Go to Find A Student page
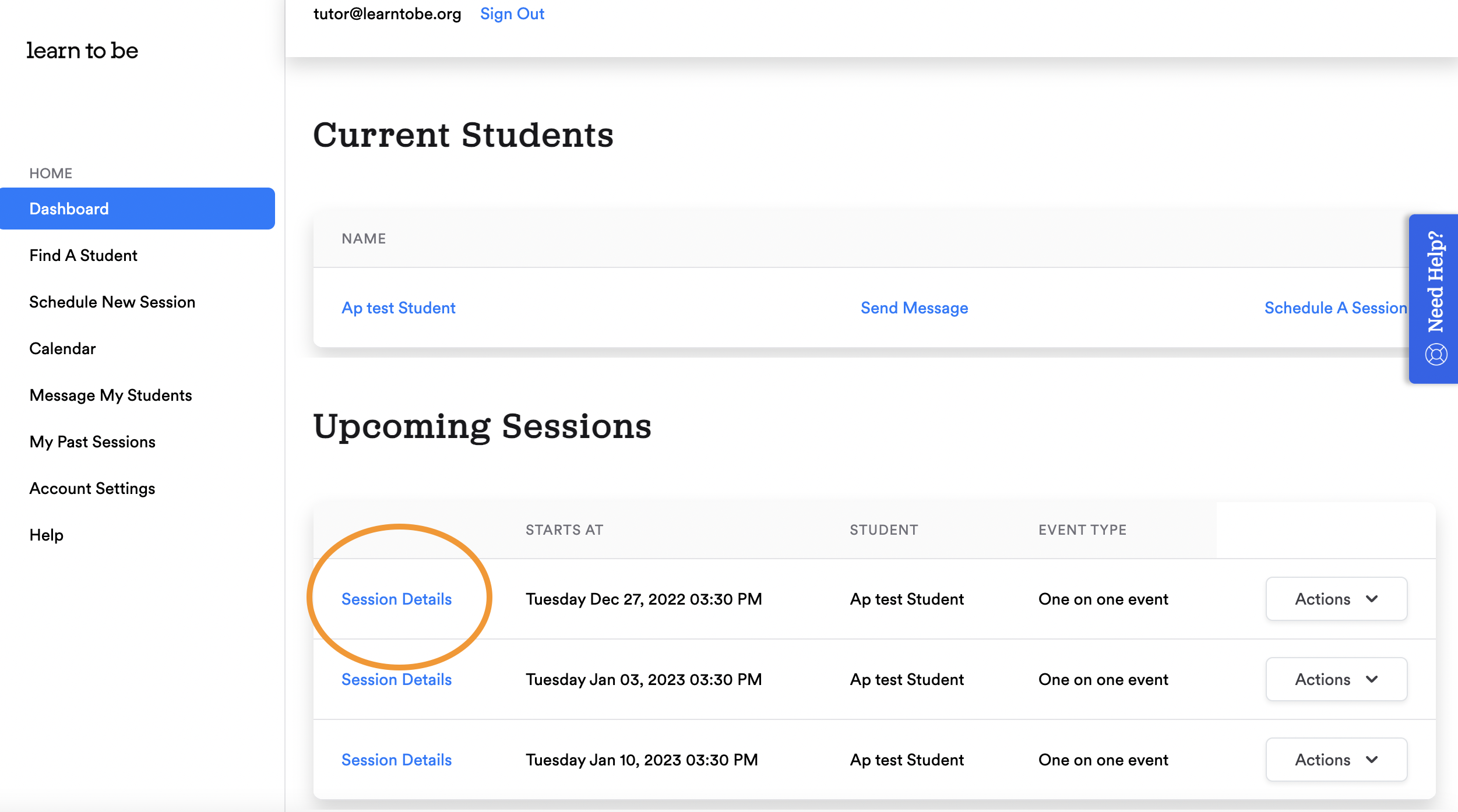Screen dimensions: 1458x812 coord(83,255)
